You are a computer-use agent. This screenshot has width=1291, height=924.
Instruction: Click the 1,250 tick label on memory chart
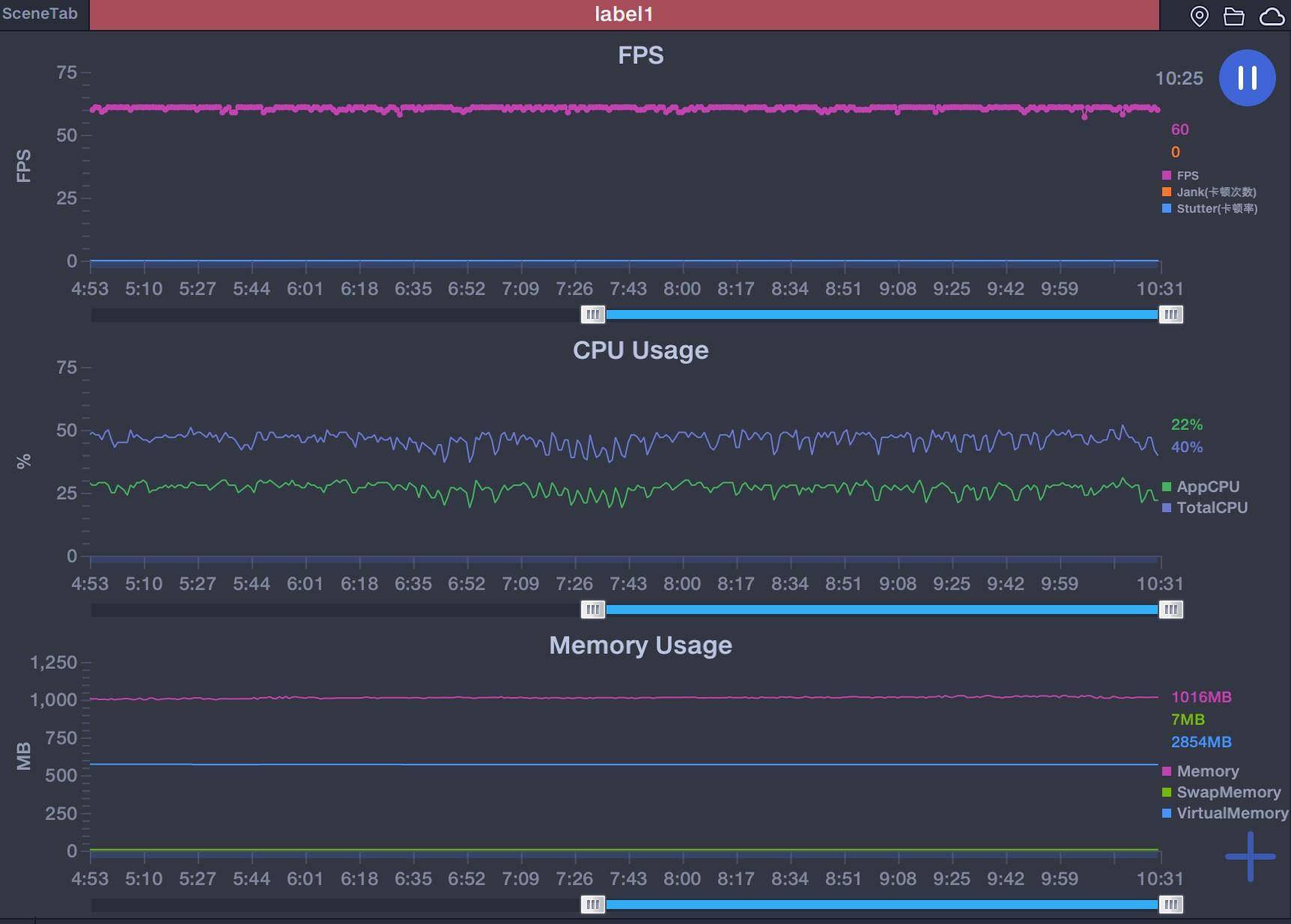pos(53,663)
